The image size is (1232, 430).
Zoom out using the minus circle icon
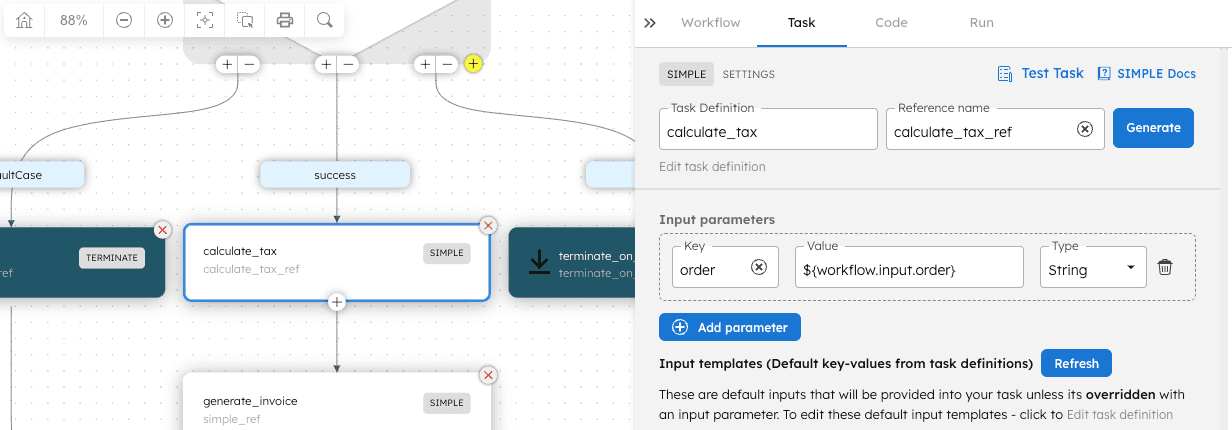pos(124,20)
